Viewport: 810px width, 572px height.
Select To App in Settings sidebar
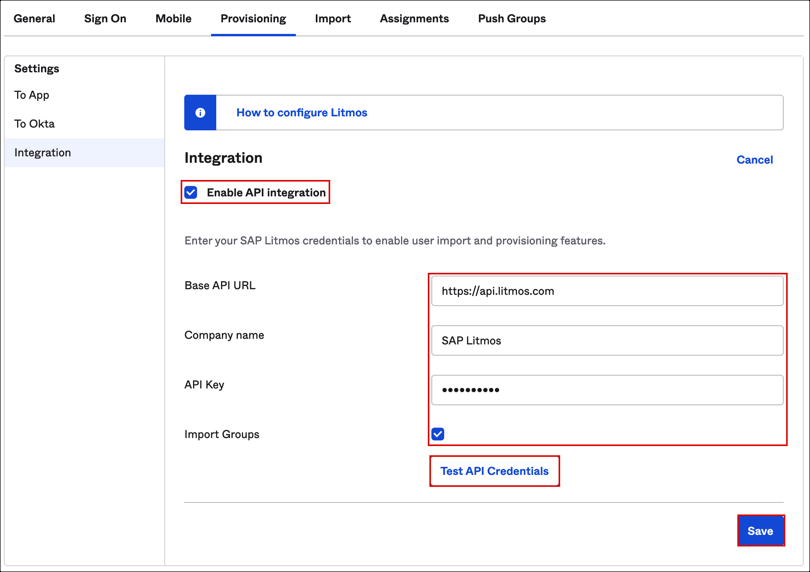(x=32, y=95)
